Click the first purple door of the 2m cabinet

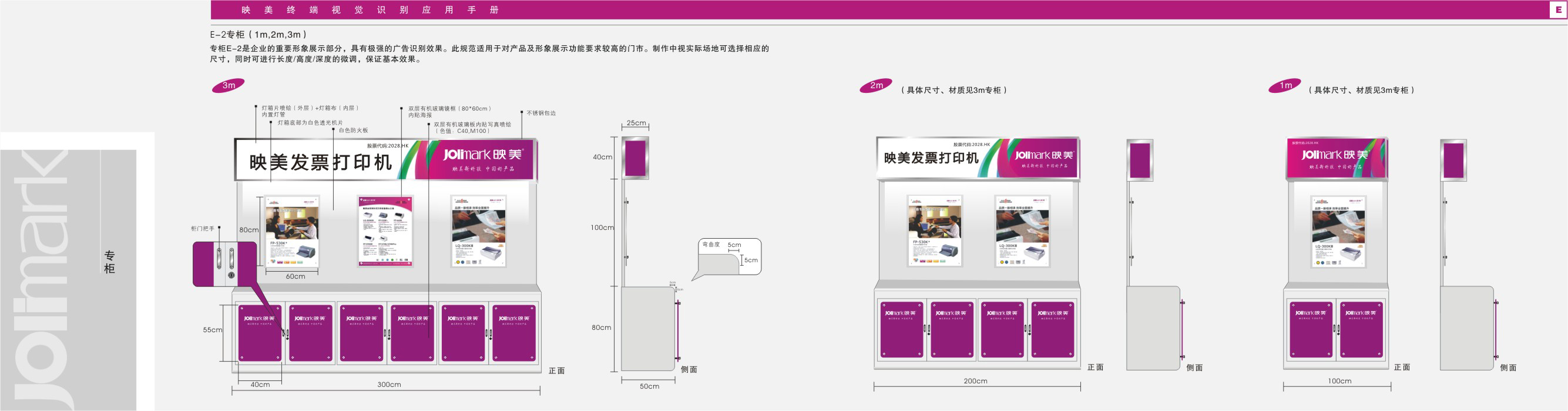[x=902, y=329]
